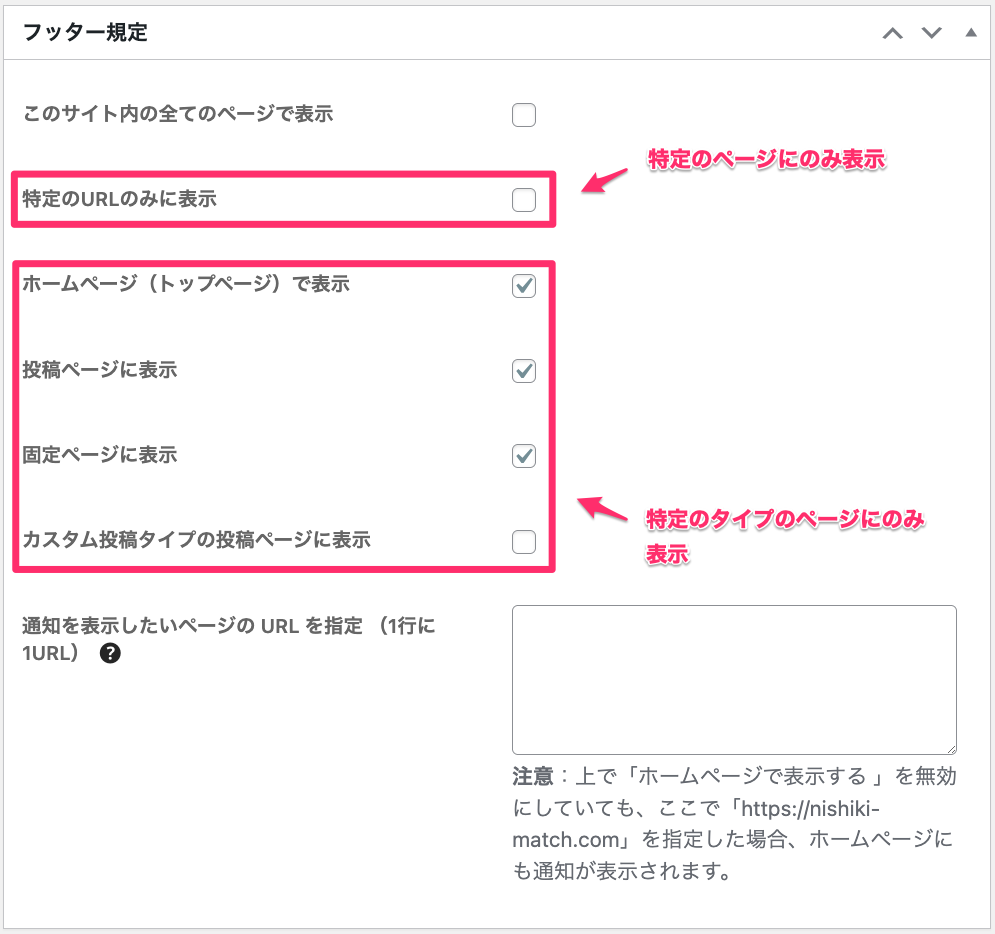Untick the 固定ページに表示 checkbox
Viewport: 995px width, 934px height.
[x=524, y=456]
